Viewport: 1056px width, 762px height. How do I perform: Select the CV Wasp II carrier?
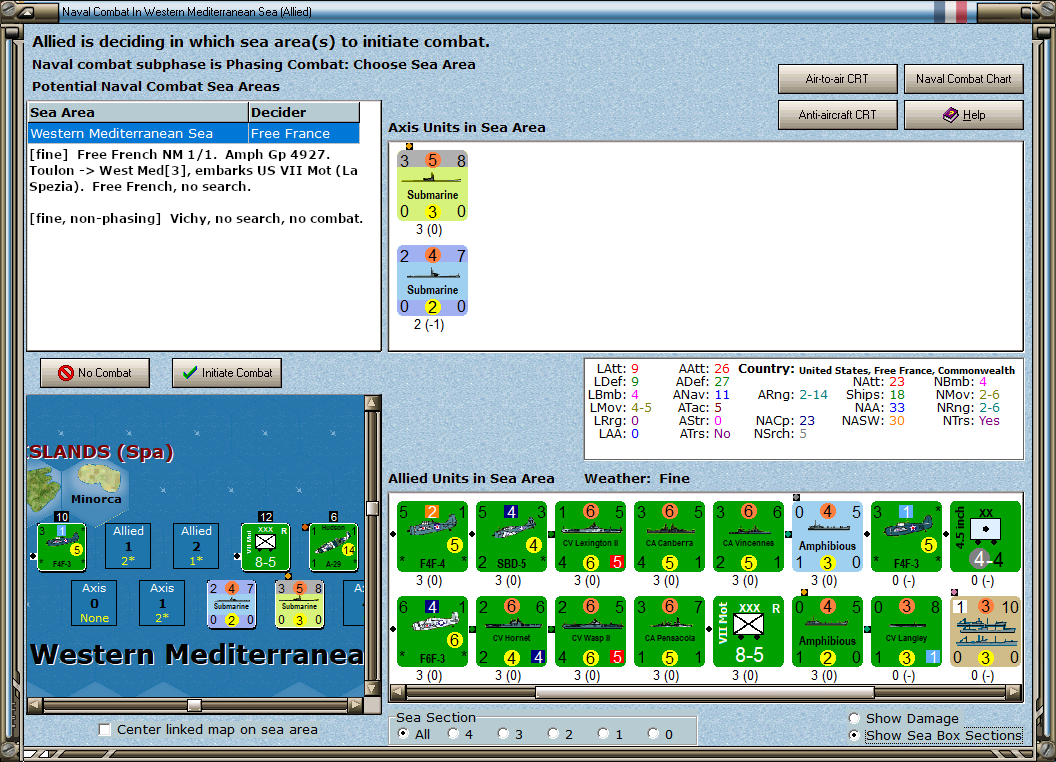point(591,631)
